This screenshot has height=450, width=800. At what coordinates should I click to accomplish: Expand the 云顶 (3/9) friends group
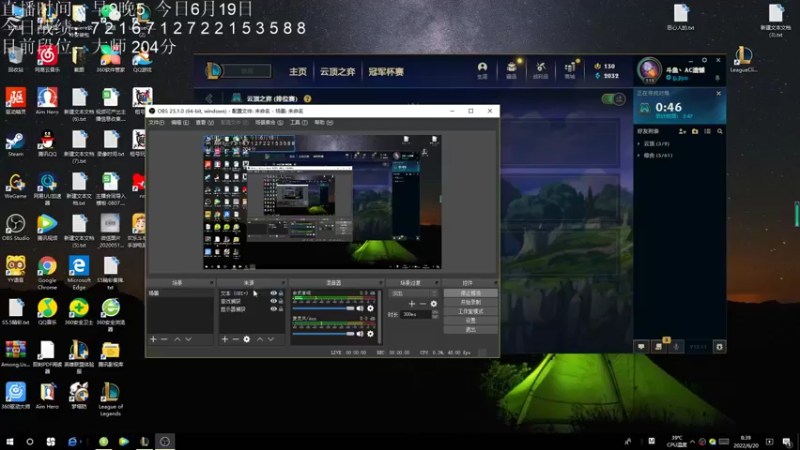click(x=639, y=143)
